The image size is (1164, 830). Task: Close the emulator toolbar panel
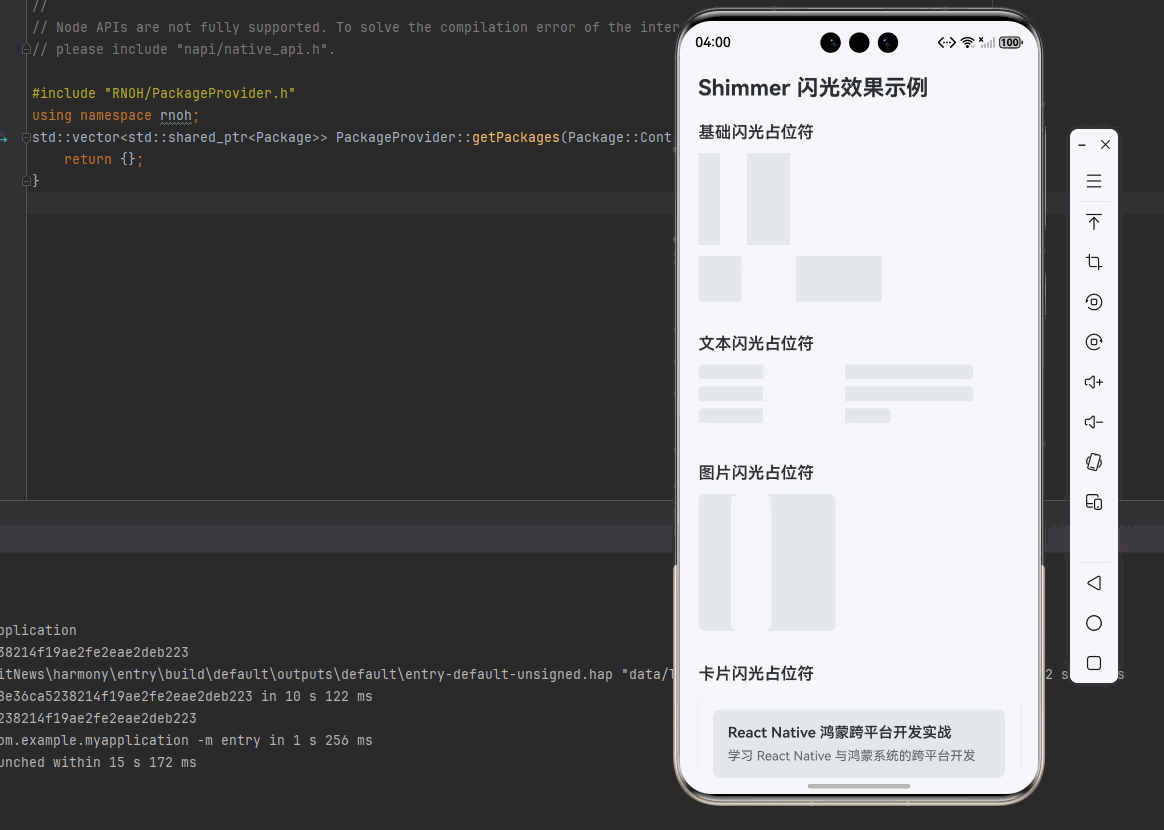(x=1105, y=145)
